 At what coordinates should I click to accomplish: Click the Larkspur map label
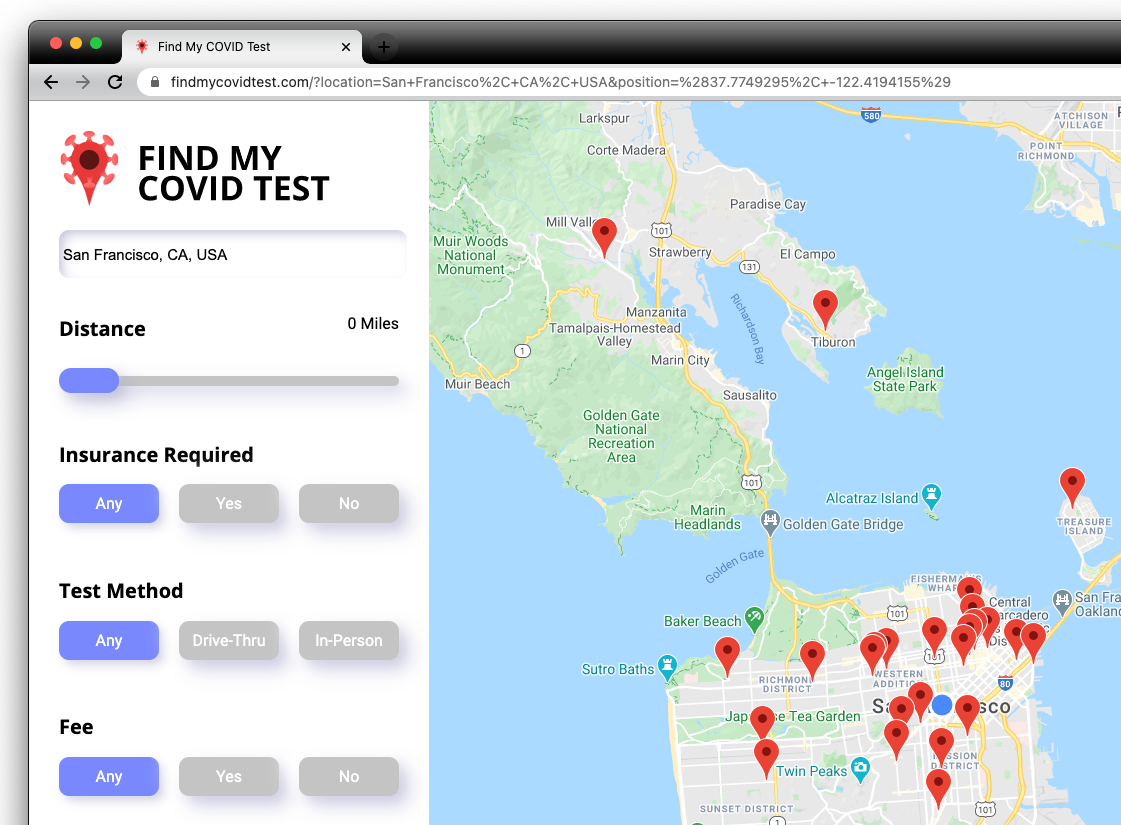(604, 118)
